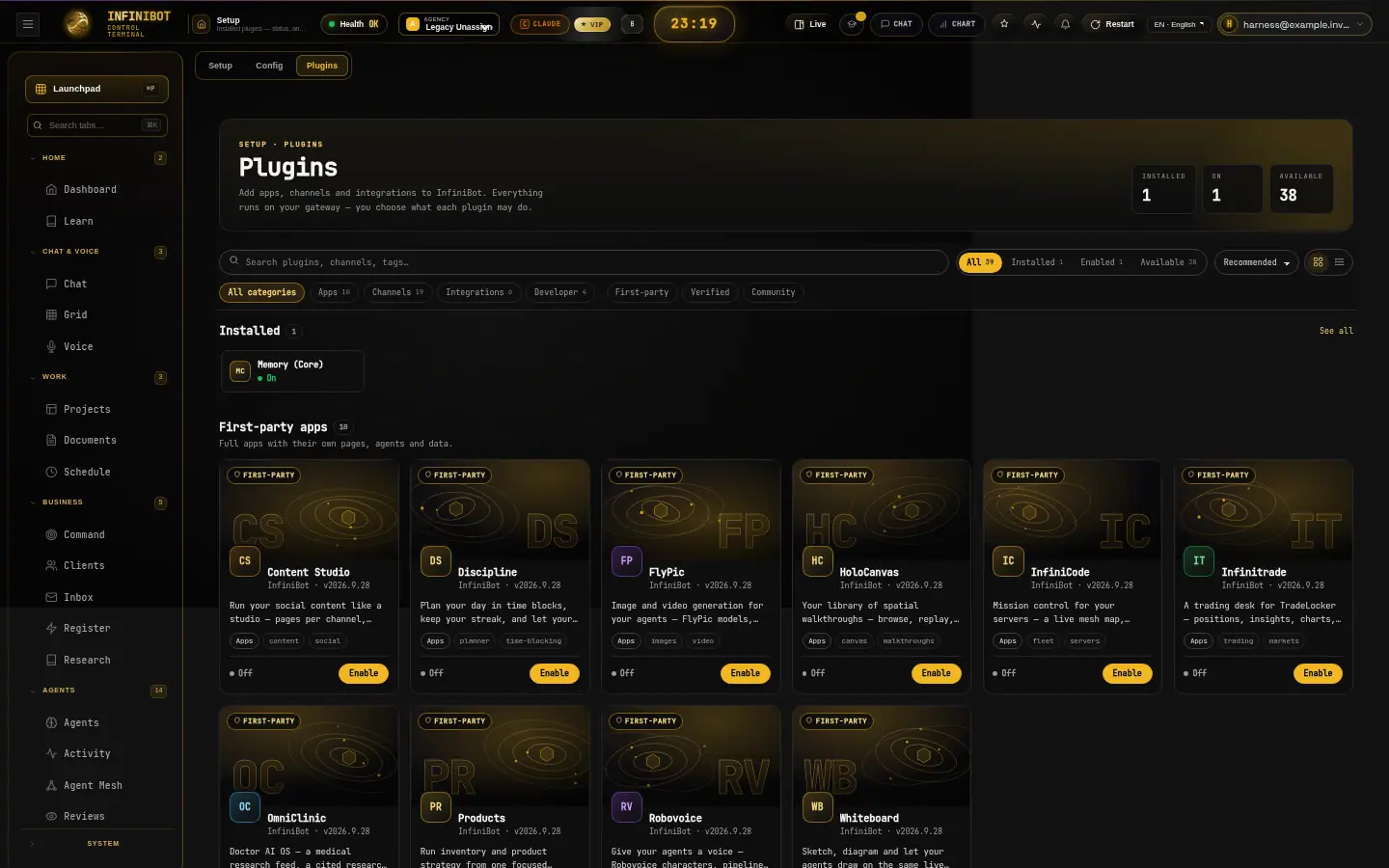The height and width of the screenshot is (868, 1389).
Task: Click the star favorites icon in top bar
Action: pyautogui.click(x=1004, y=24)
